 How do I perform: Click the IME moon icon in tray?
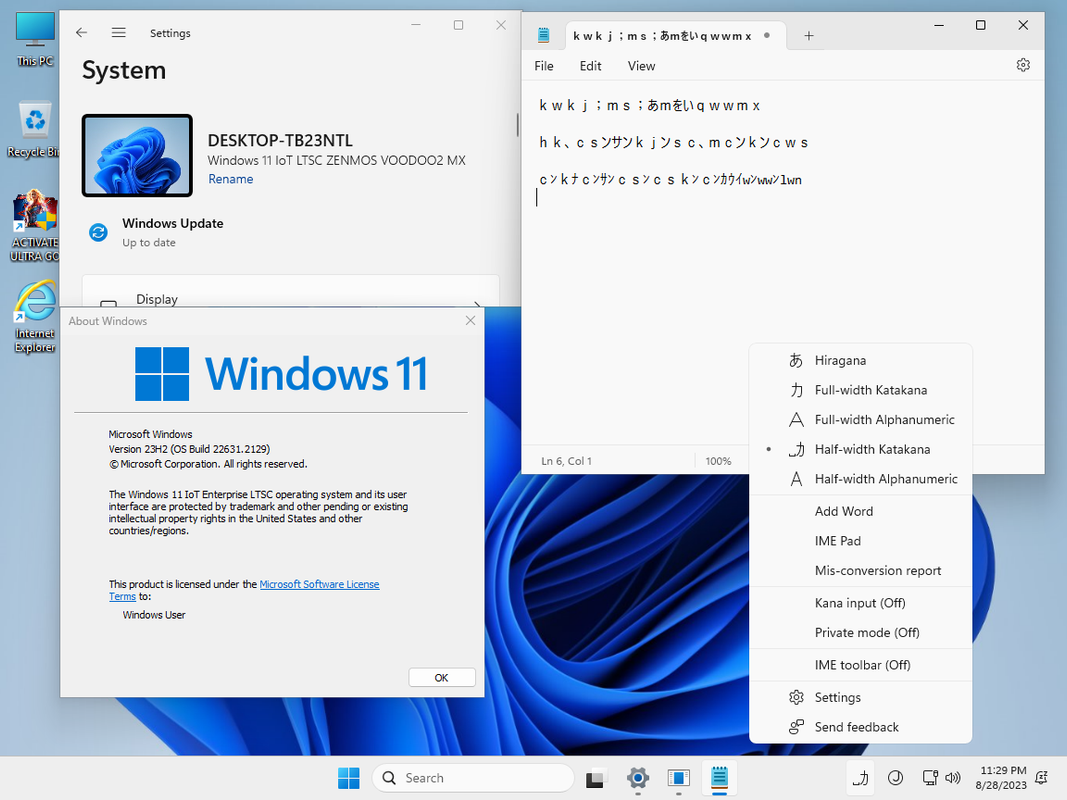(x=896, y=778)
